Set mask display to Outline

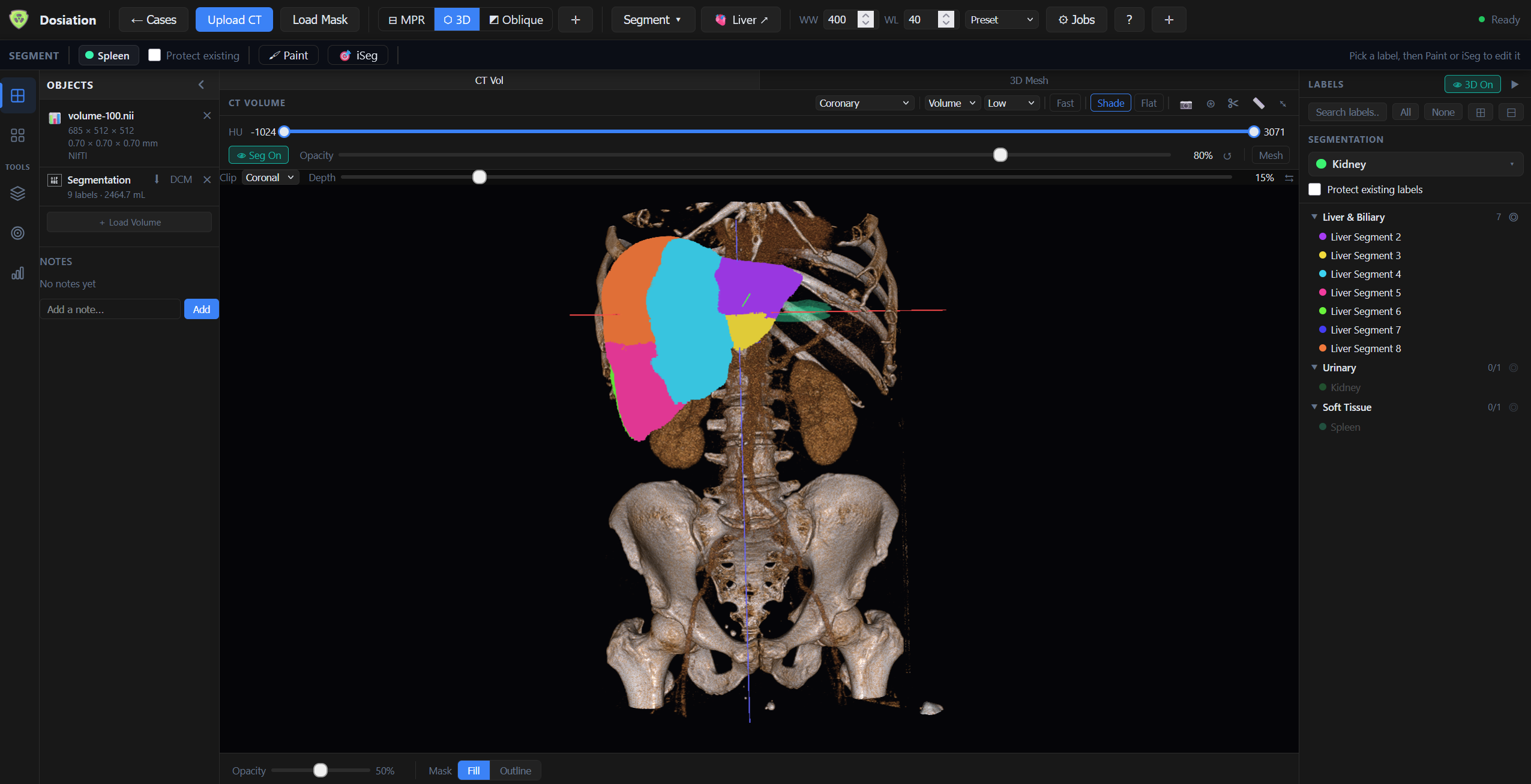coord(515,771)
